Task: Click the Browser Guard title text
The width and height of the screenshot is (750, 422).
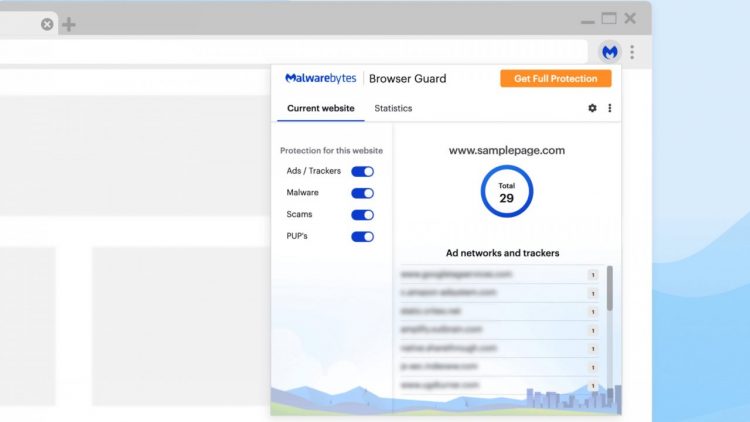Action: 408,78
